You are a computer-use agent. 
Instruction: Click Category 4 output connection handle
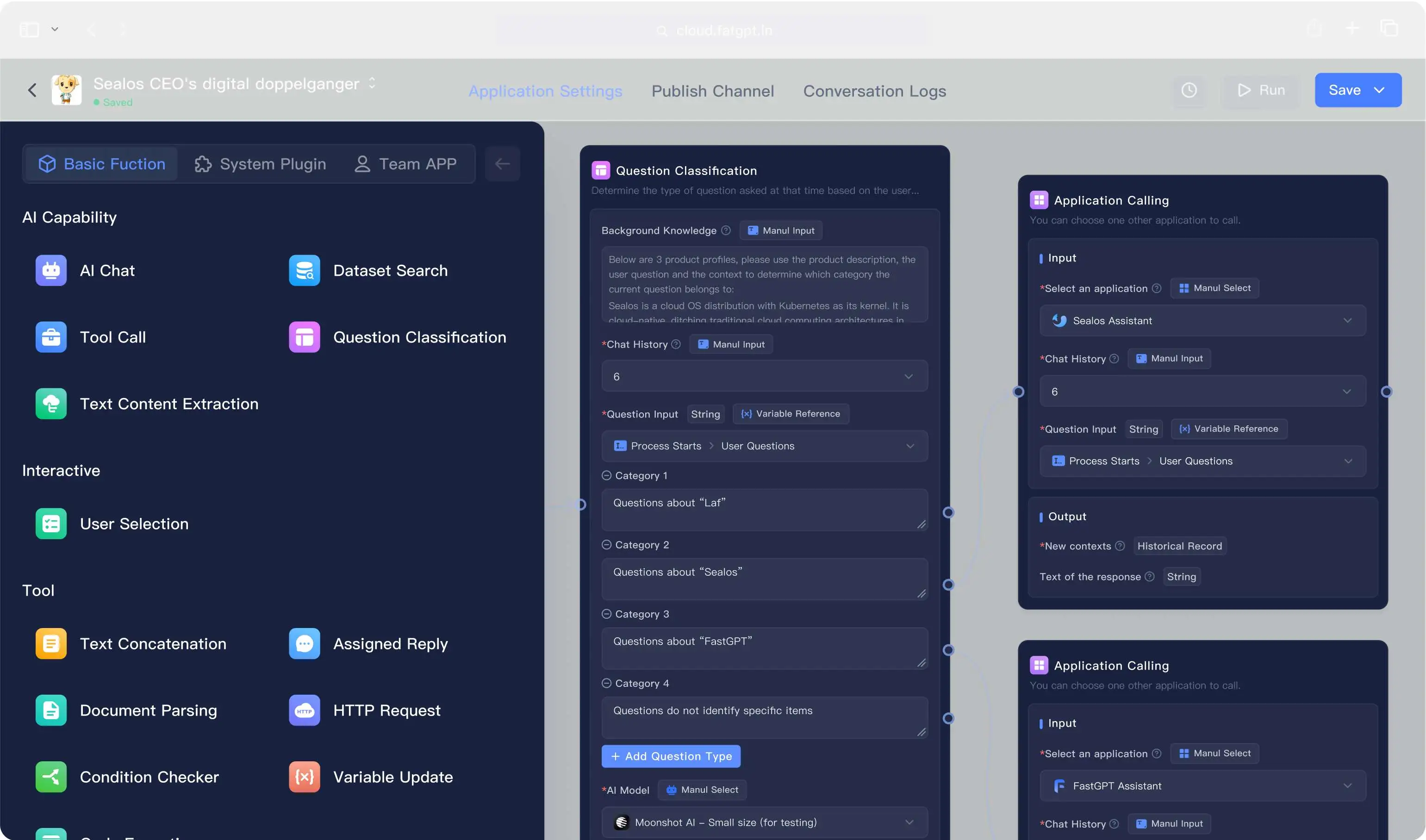[948, 718]
